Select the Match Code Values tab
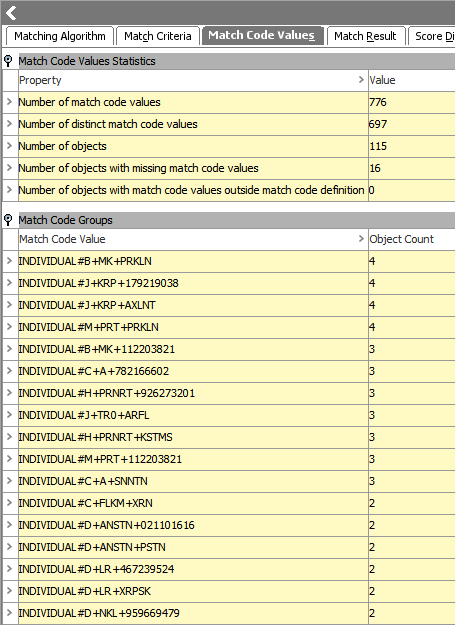Viewport: 455px width, 625px height. pos(262,35)
